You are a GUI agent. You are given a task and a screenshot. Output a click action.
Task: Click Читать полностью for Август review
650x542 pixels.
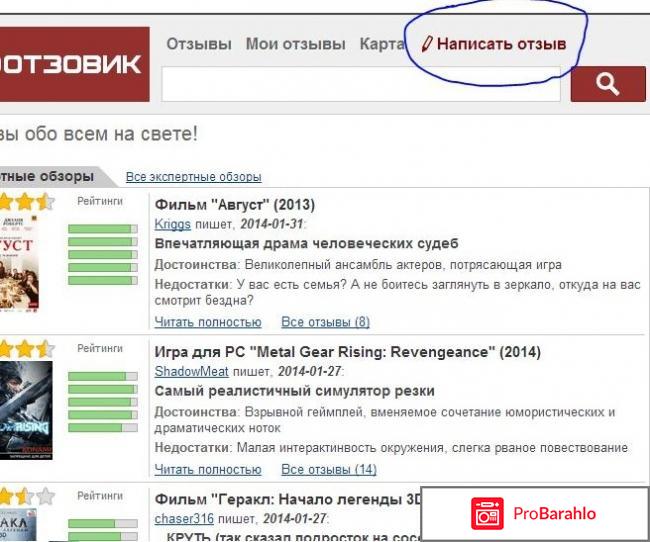(x=208, y=322)
